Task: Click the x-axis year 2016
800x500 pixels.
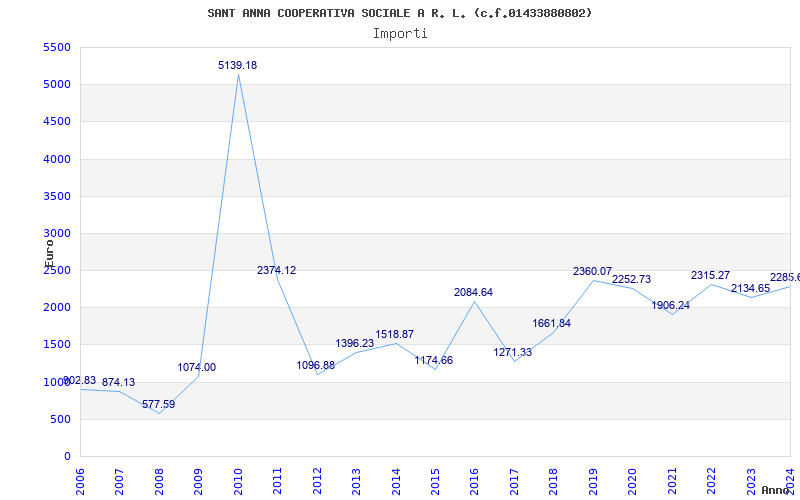Action: pos(474,482)
